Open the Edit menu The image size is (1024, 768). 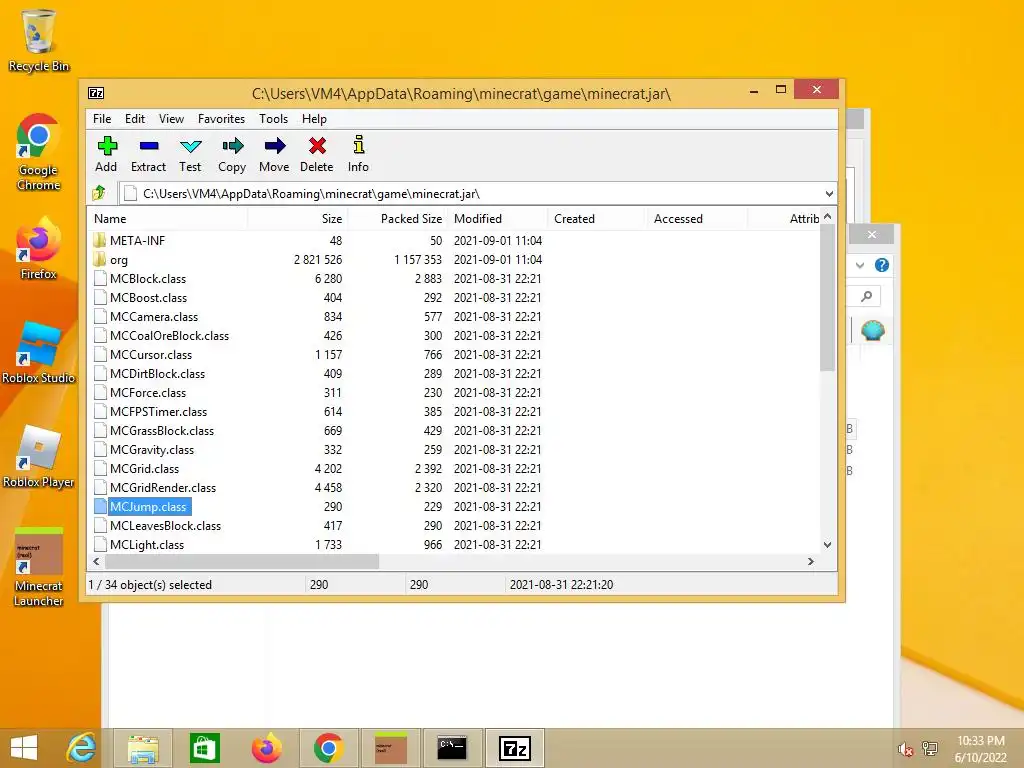(135, 119)
